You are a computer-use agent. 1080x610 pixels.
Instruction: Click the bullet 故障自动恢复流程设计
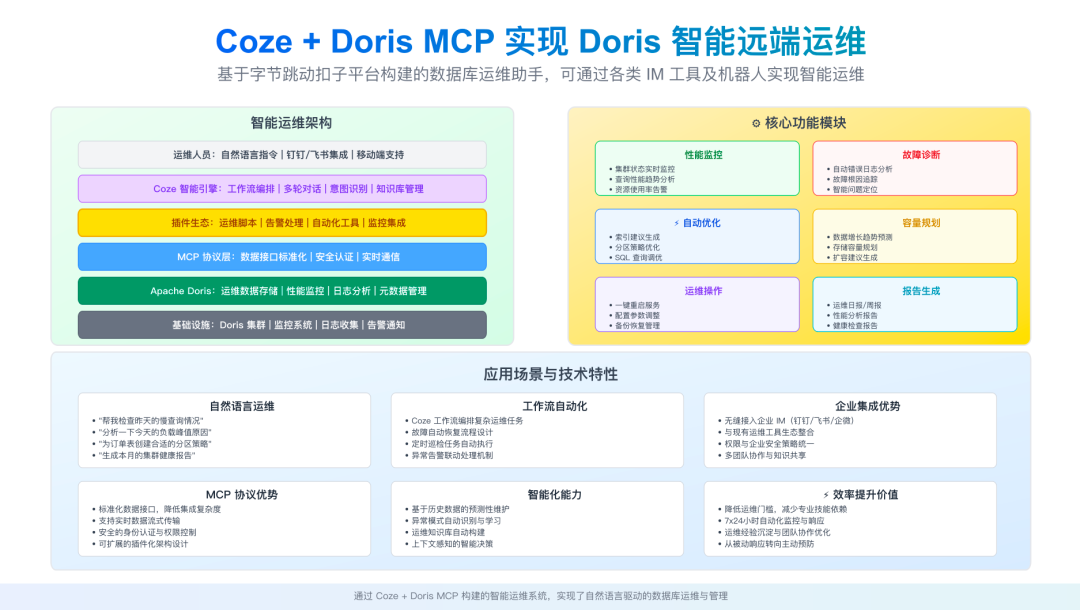[x=452, y=432]
